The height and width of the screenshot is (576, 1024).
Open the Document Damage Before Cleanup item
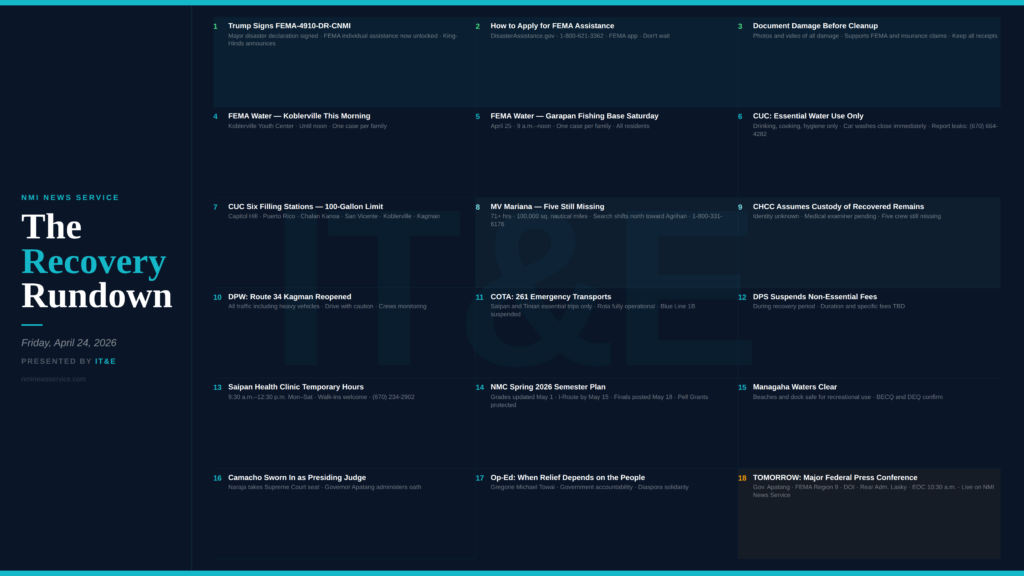point(815,26)
